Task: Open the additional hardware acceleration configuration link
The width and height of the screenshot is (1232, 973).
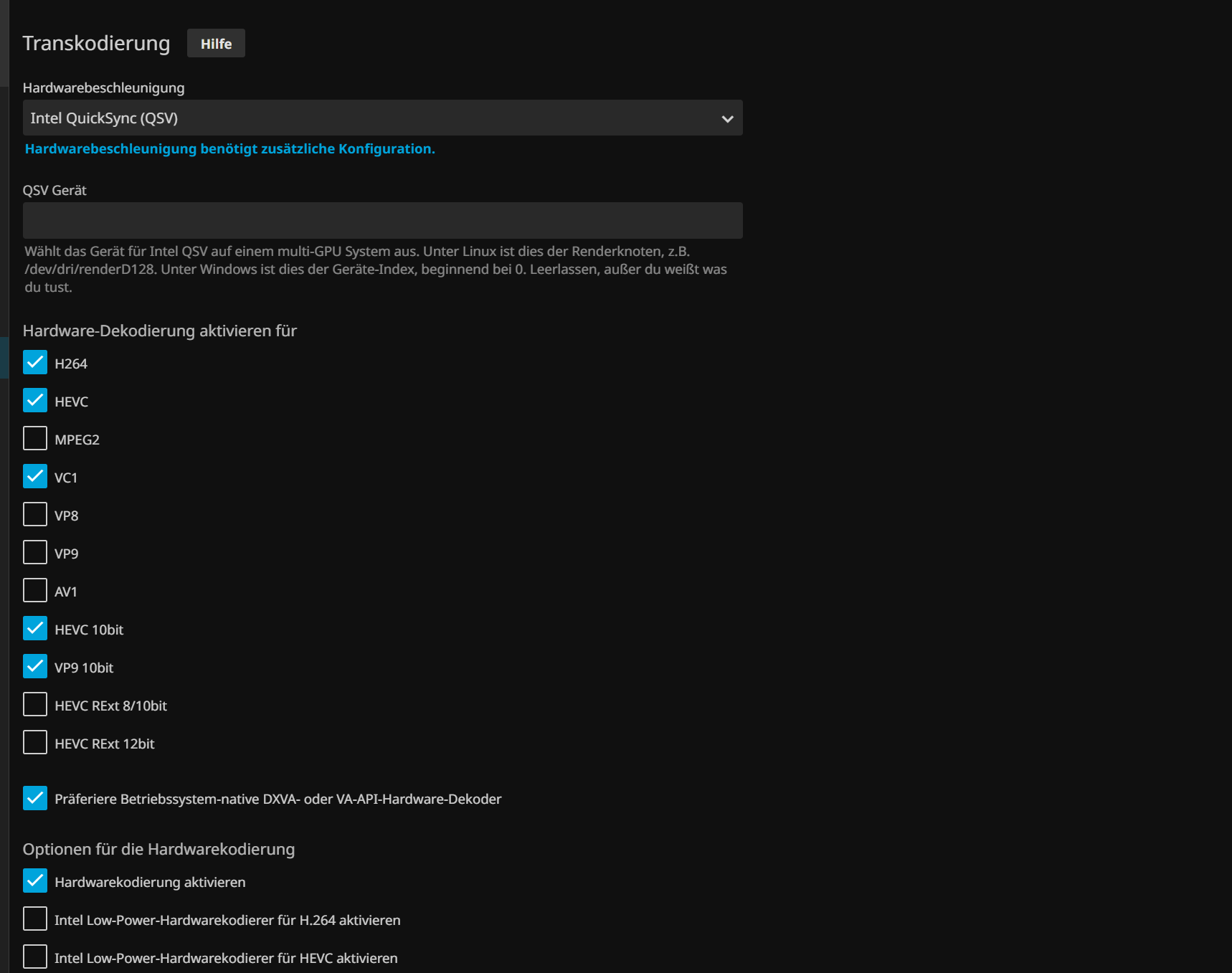Action: click(229, 149)
